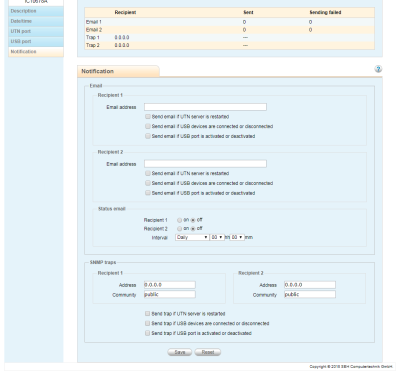Go to USB port settings
Viewport: 400px width, 371px height.
[x=36, y=42]
